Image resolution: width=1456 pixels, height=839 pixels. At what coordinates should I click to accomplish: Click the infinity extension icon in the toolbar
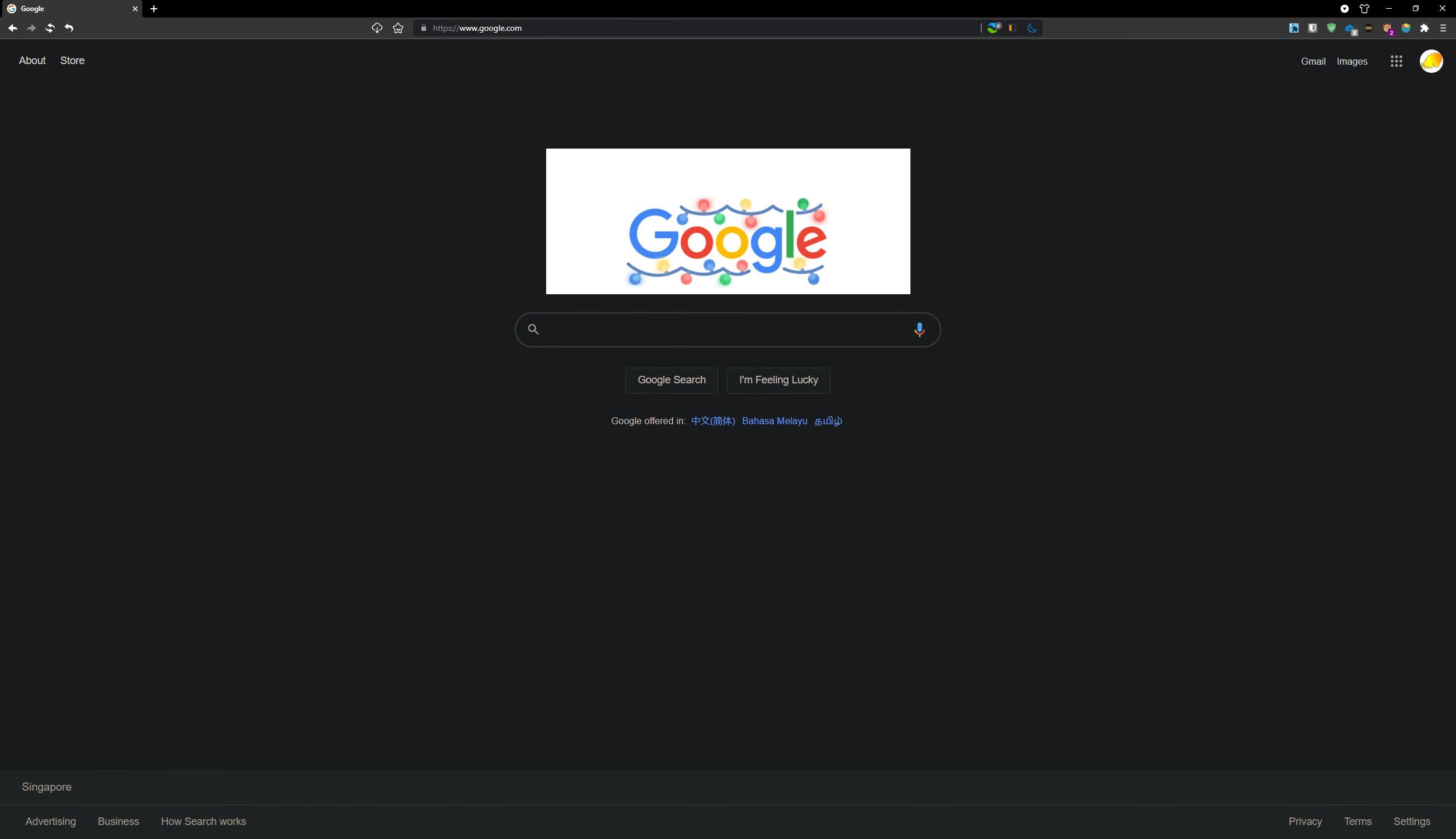pyautogui.click(x=1369, y=28)
